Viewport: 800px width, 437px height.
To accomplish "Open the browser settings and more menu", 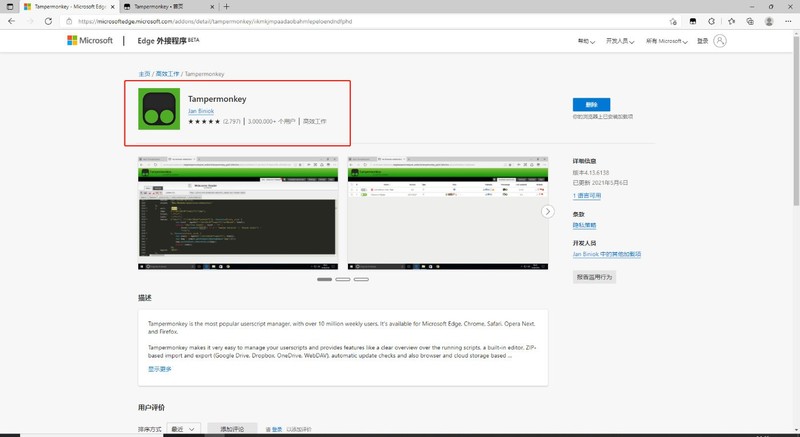I will tap(788, 21).
